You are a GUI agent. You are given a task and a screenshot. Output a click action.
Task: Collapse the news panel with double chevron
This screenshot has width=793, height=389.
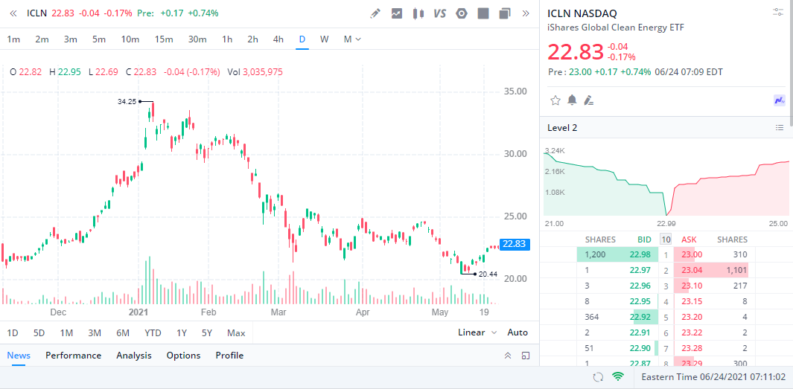[508, 356]
